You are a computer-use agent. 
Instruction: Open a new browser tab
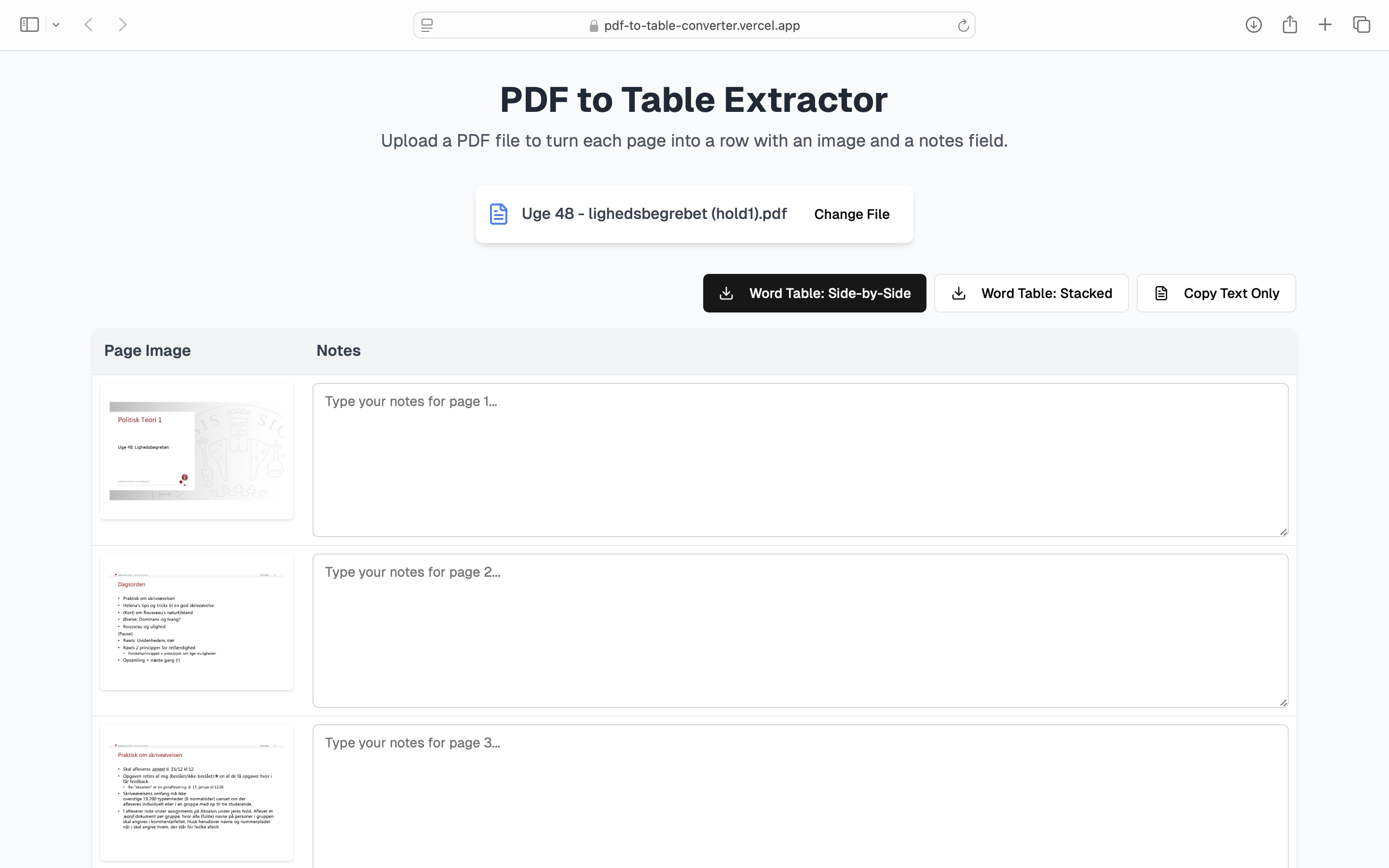[1325, 24]
